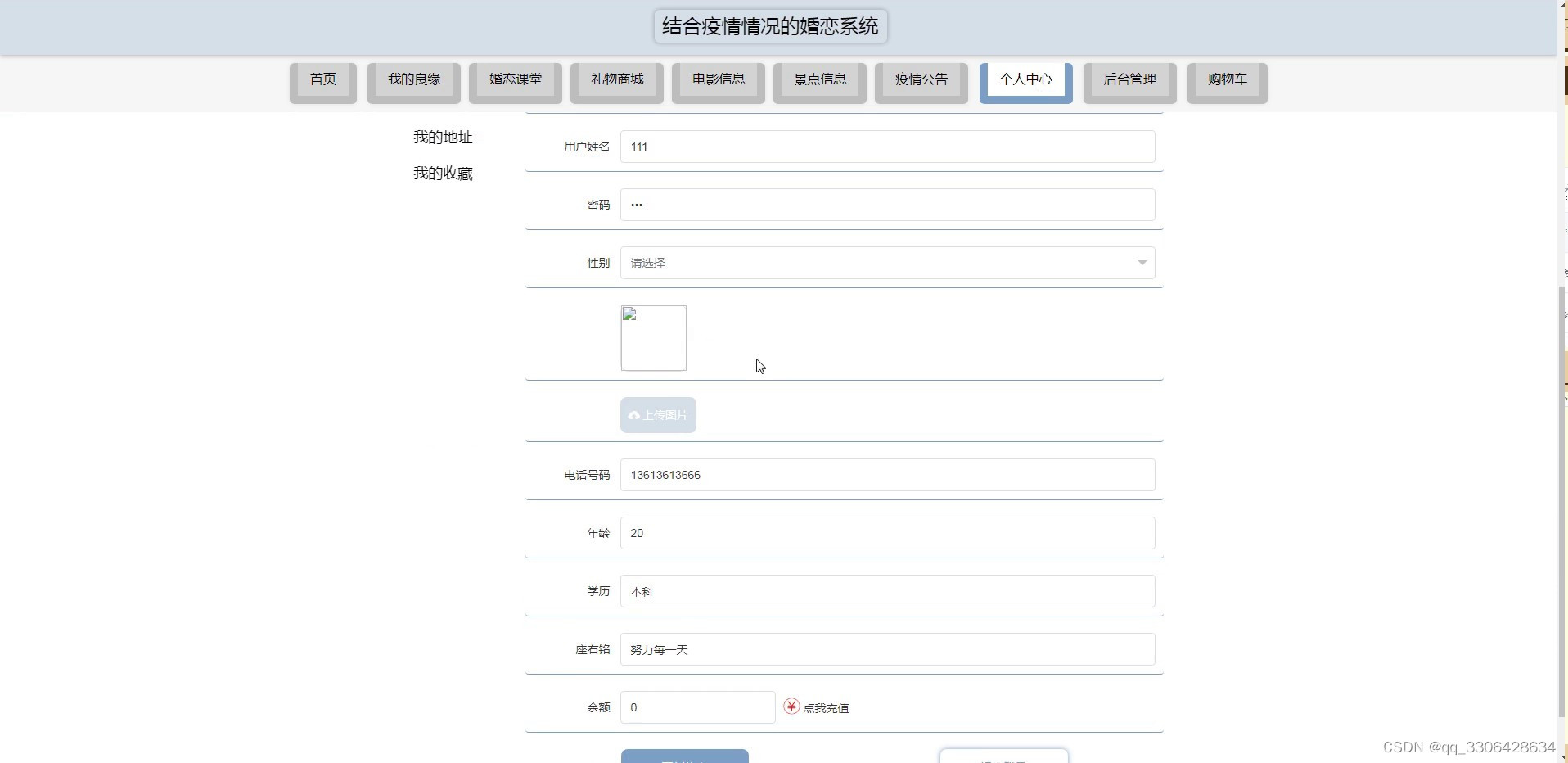
Task: Open 婚恋课堂 tab
Action: tap(516, 83)
